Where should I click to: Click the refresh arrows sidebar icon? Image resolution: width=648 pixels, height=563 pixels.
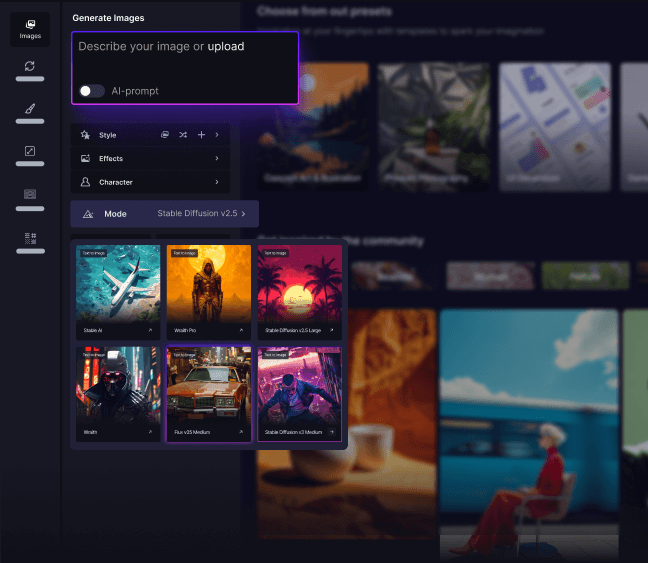[x=30, y=65]
